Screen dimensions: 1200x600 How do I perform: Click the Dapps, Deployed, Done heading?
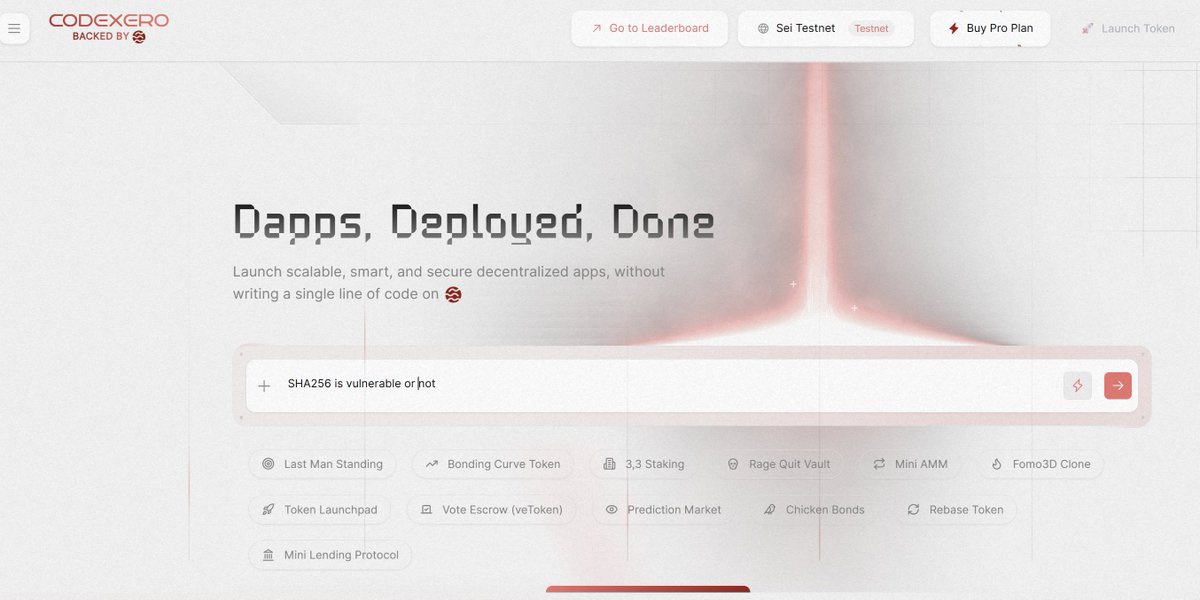(473, 222)
